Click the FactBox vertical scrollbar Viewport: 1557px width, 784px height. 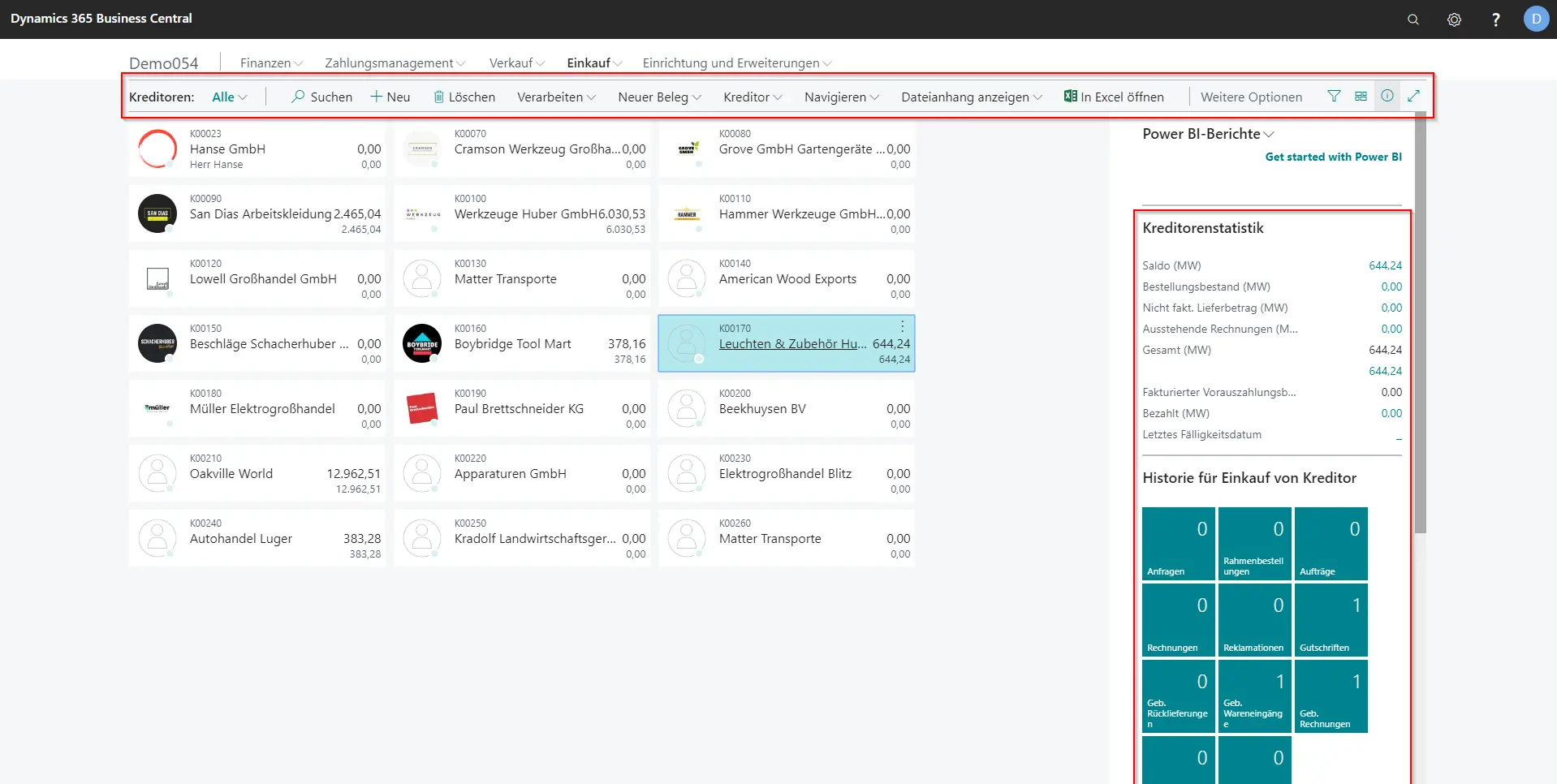[1420, 323]
